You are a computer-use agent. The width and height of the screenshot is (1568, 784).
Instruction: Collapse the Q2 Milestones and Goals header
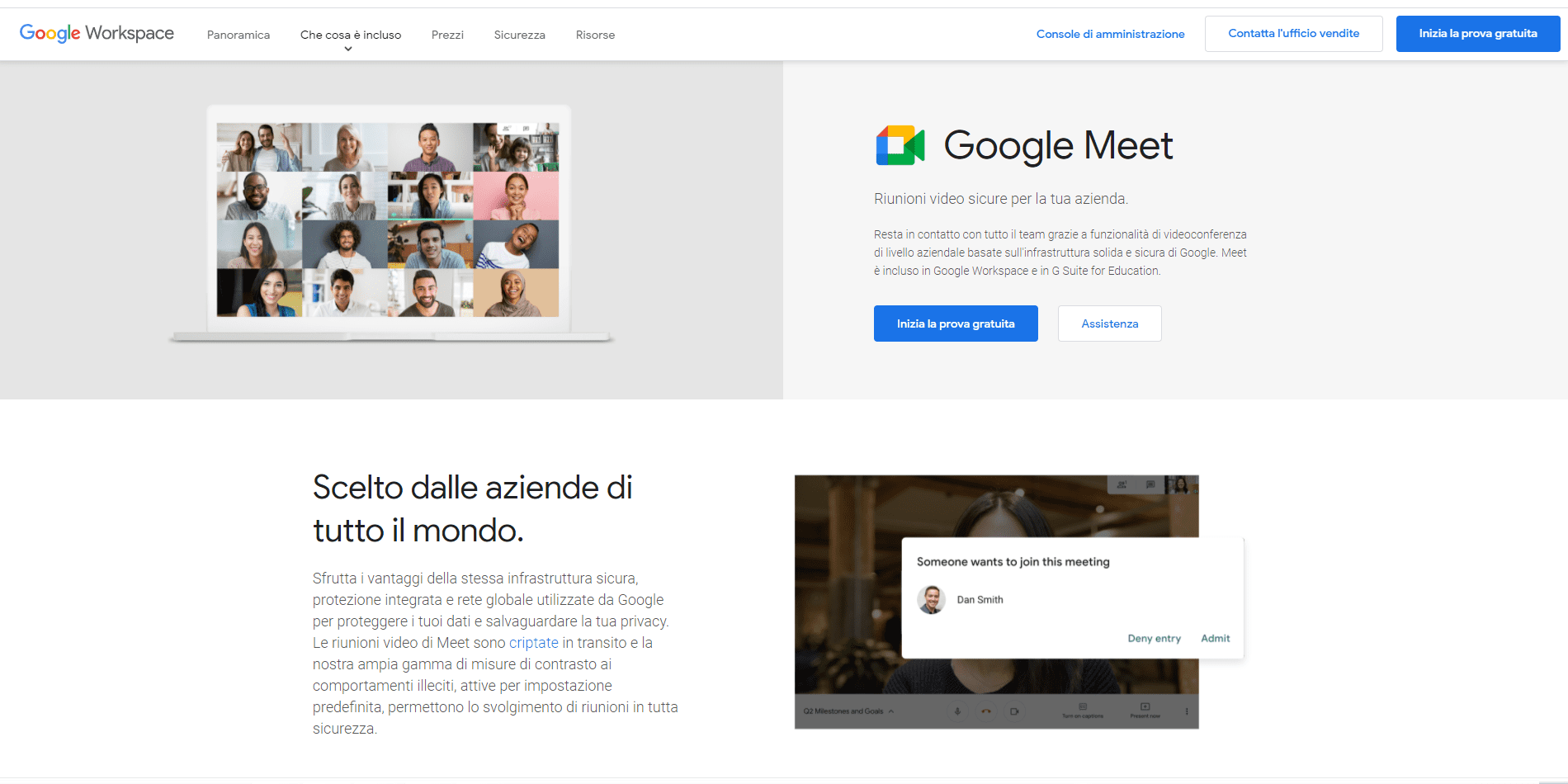point(891,710)
